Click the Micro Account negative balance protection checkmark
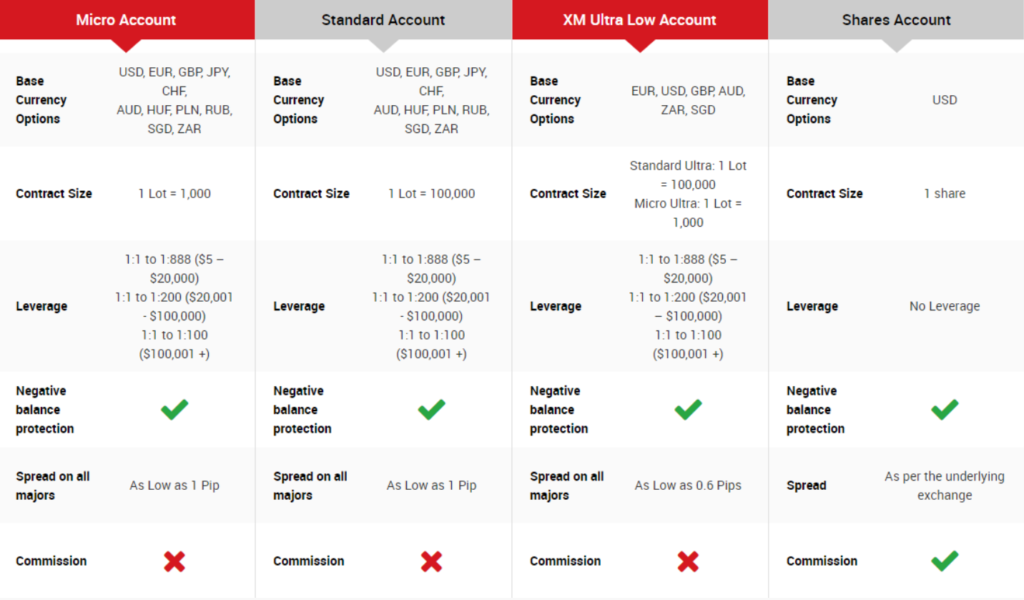 pos(175,409)
